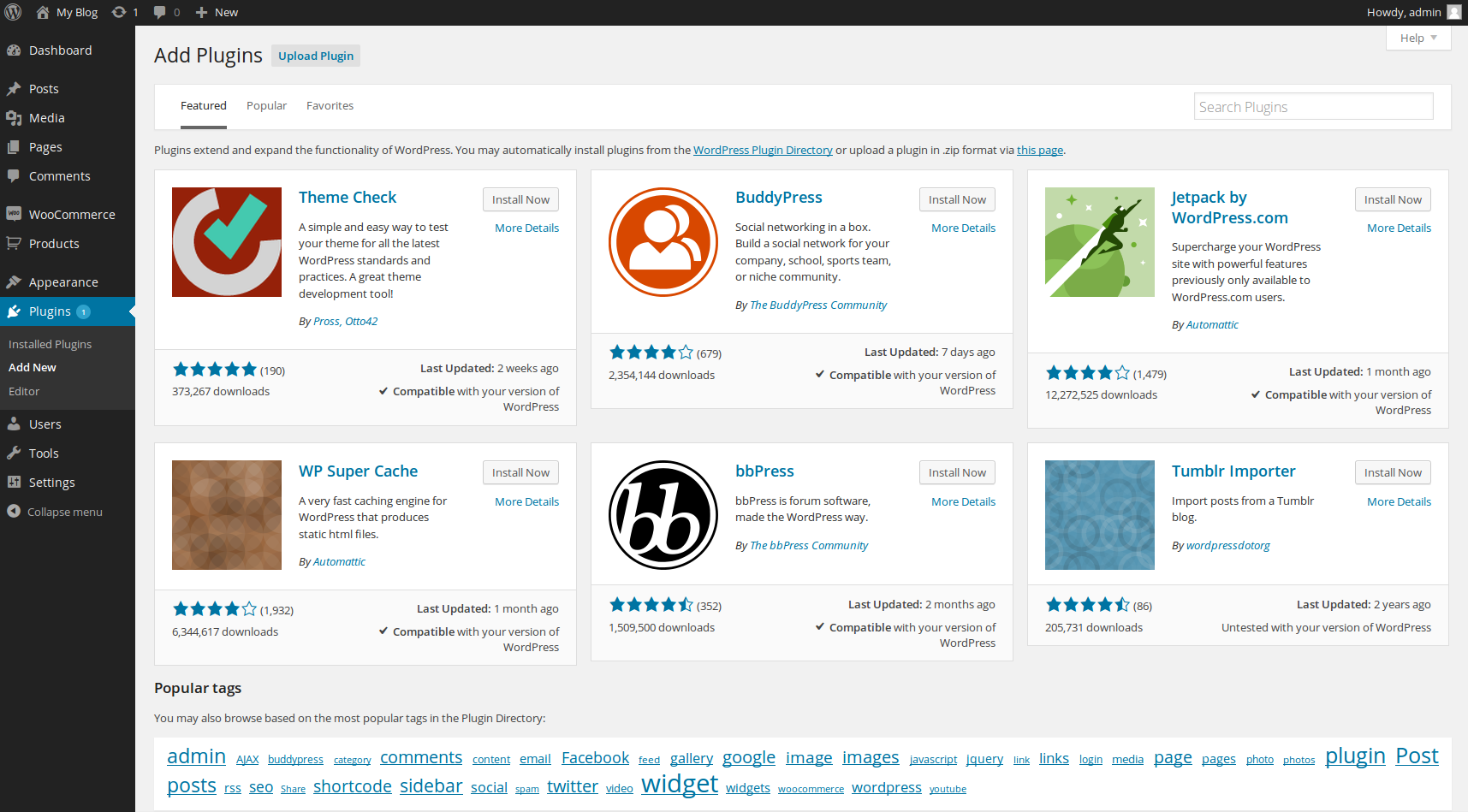The height and width of the screenshot is (812, 1468).
Task: Click the 'widget' popular tag
Action: point(680,784)
